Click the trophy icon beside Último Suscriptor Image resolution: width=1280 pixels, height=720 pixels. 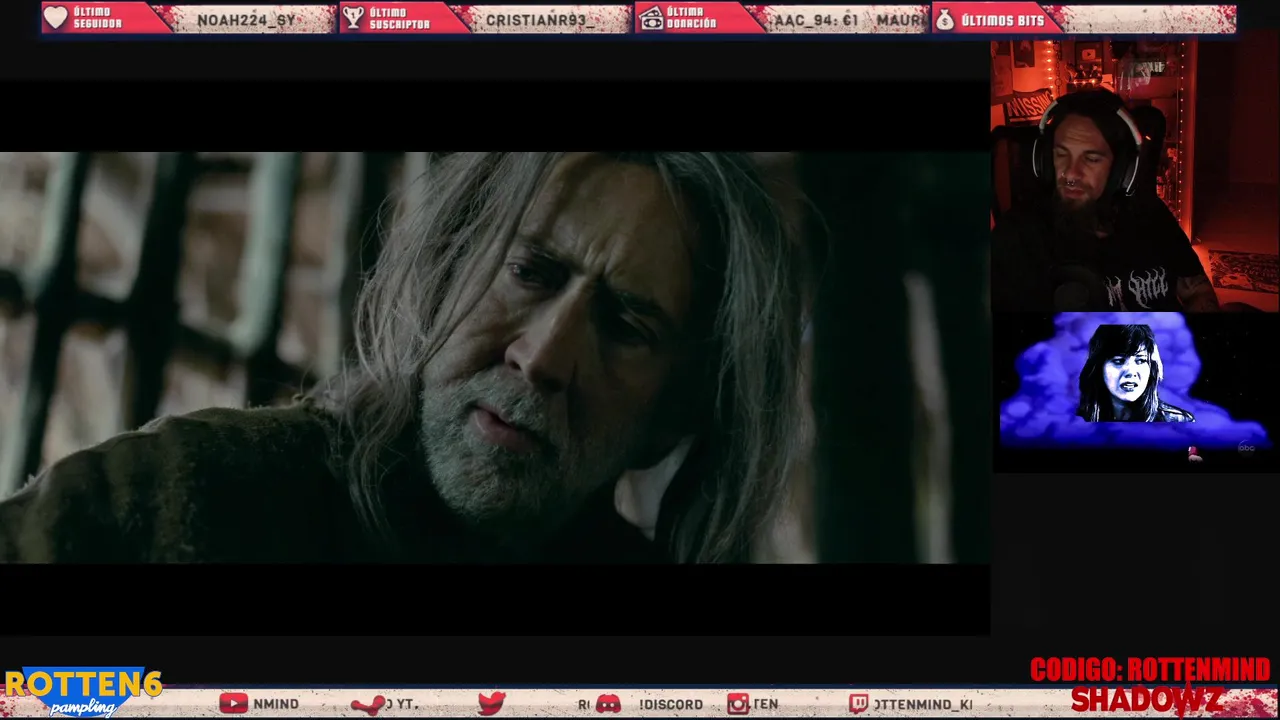coord(353,18)
